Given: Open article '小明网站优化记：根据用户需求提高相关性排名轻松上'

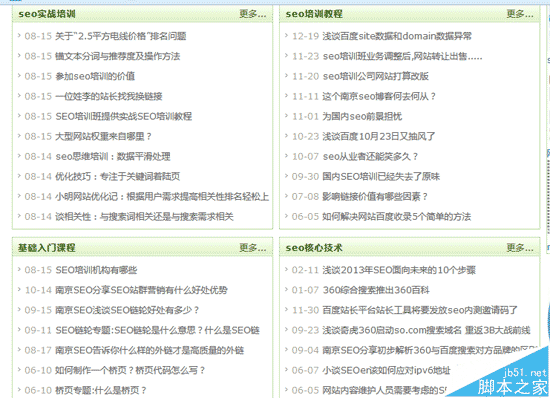Looking at the screenshot, I should [x=162, y=196].
